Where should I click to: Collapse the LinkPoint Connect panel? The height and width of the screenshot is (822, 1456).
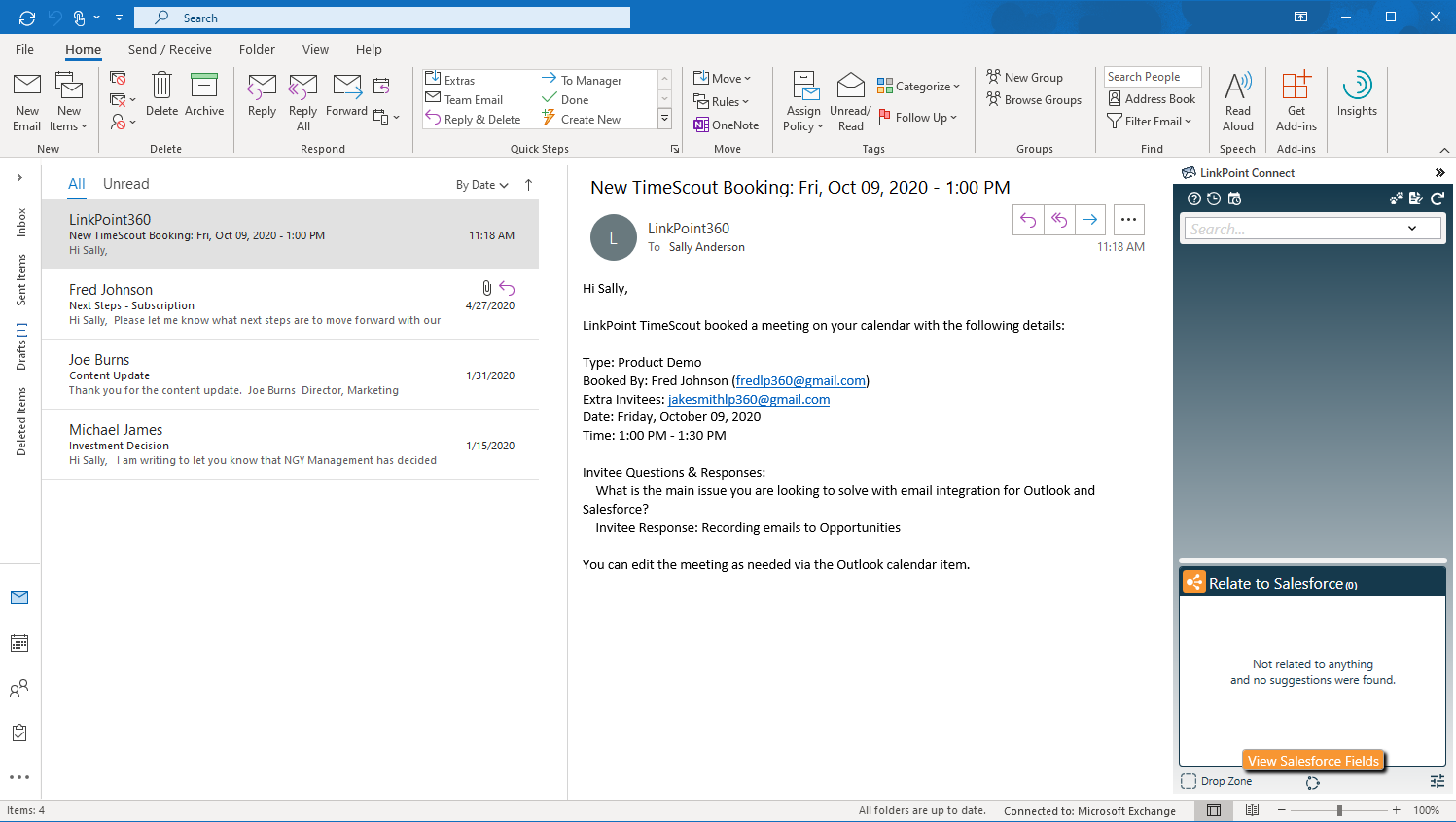[1440, 173]
